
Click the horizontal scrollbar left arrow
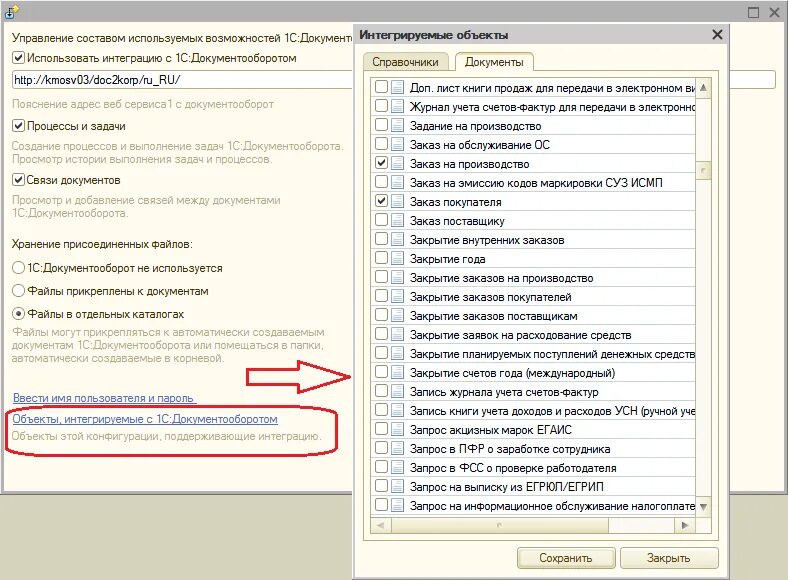pos(380,525)
